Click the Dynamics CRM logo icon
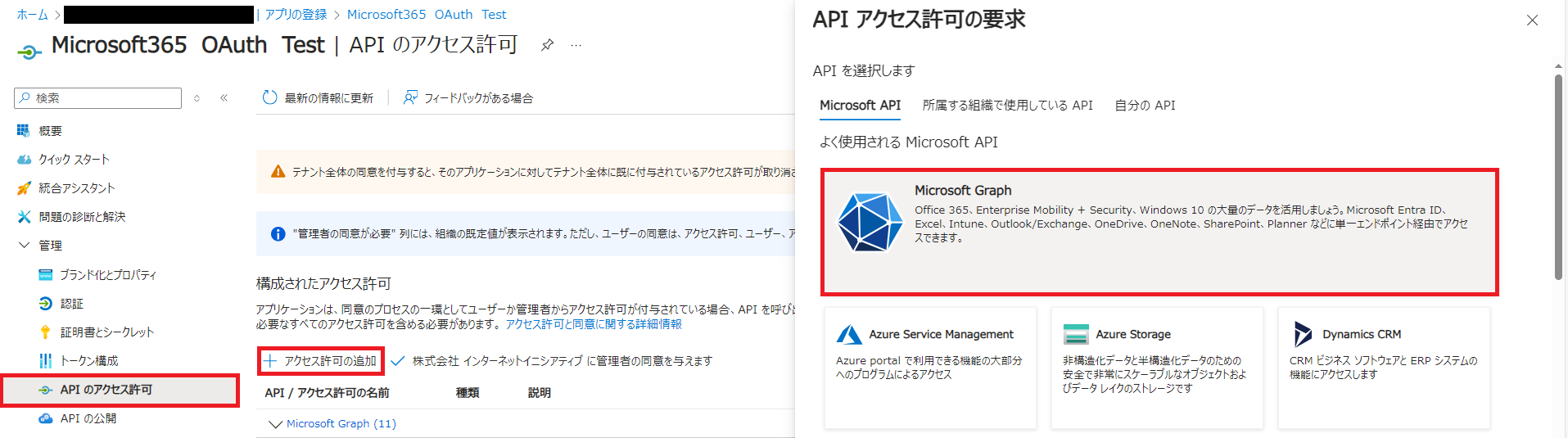The width and height of the screenshot is (1568, 438). click(1302, 334)
